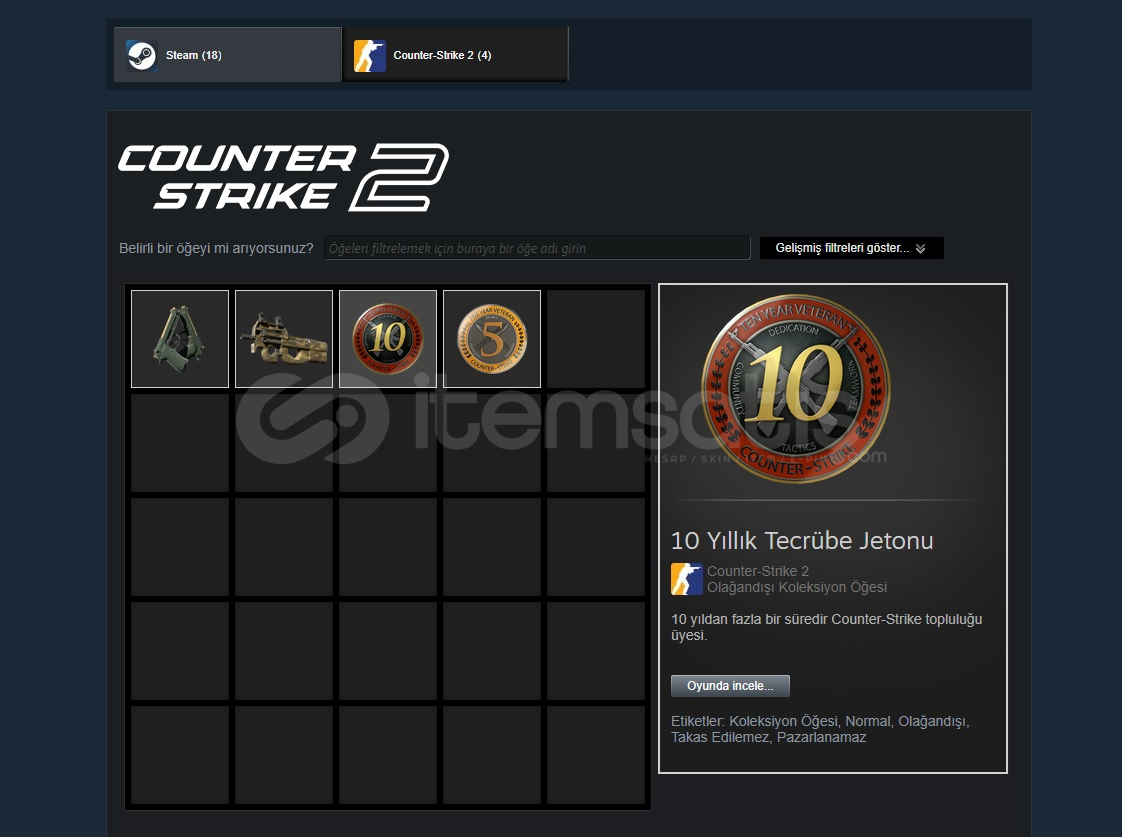Click the large Ten Year Veteran coin image
Image resolution: width=1122 pixels, height=837 pixels.
(x=795, y=388)
